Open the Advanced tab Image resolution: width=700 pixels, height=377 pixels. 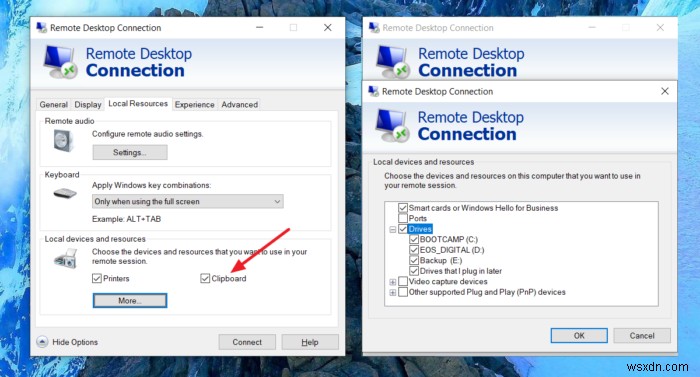(x=240, y=105)
